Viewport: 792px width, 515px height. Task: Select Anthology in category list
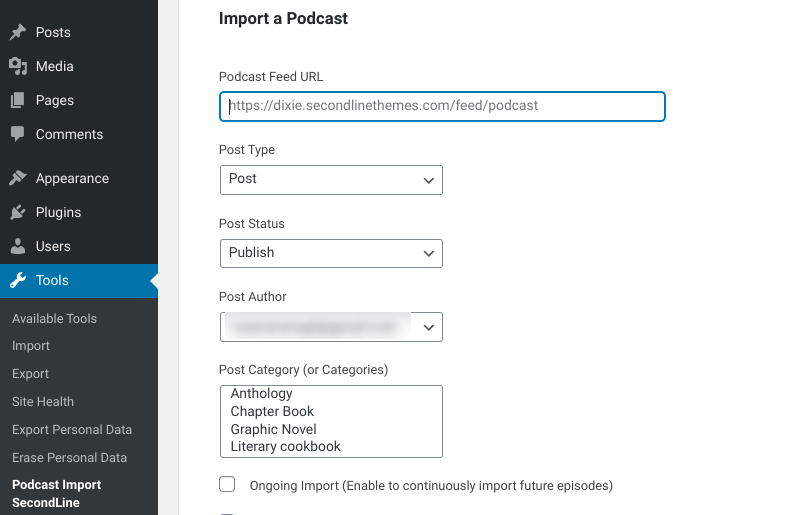pyautogui.click(x=261, y=394)
